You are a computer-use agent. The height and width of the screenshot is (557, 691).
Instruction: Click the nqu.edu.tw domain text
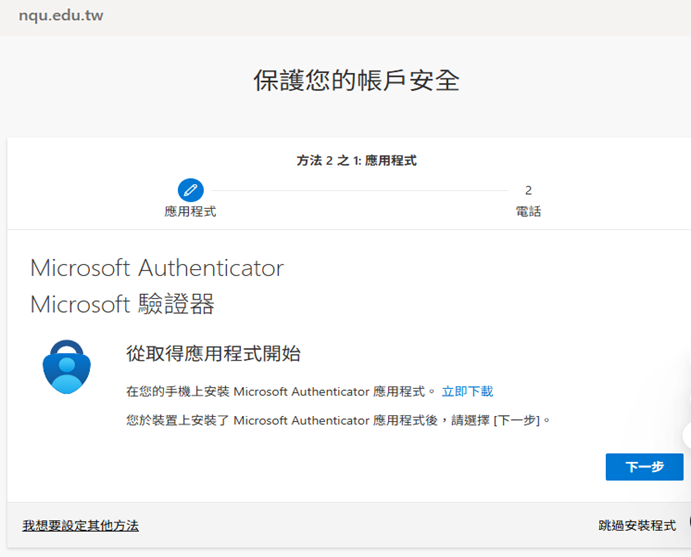point(60,16)
